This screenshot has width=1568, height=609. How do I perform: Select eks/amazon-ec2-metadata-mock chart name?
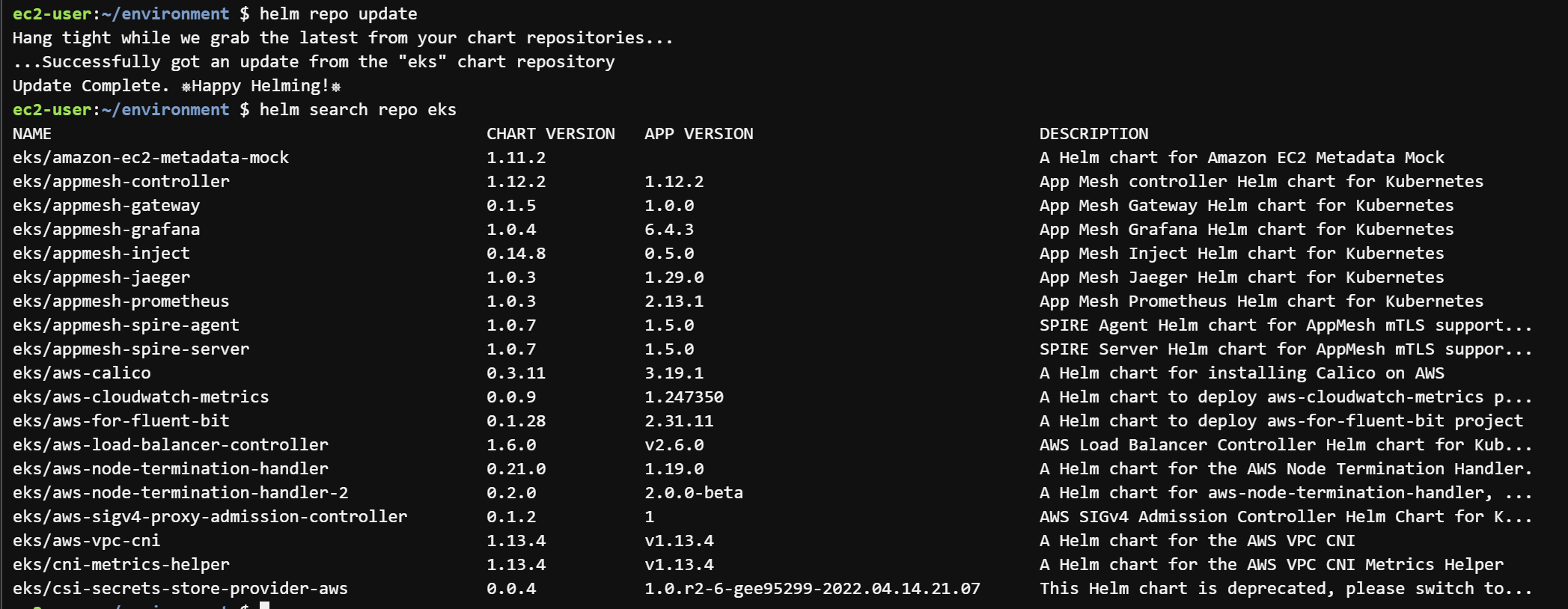point(150,158)
